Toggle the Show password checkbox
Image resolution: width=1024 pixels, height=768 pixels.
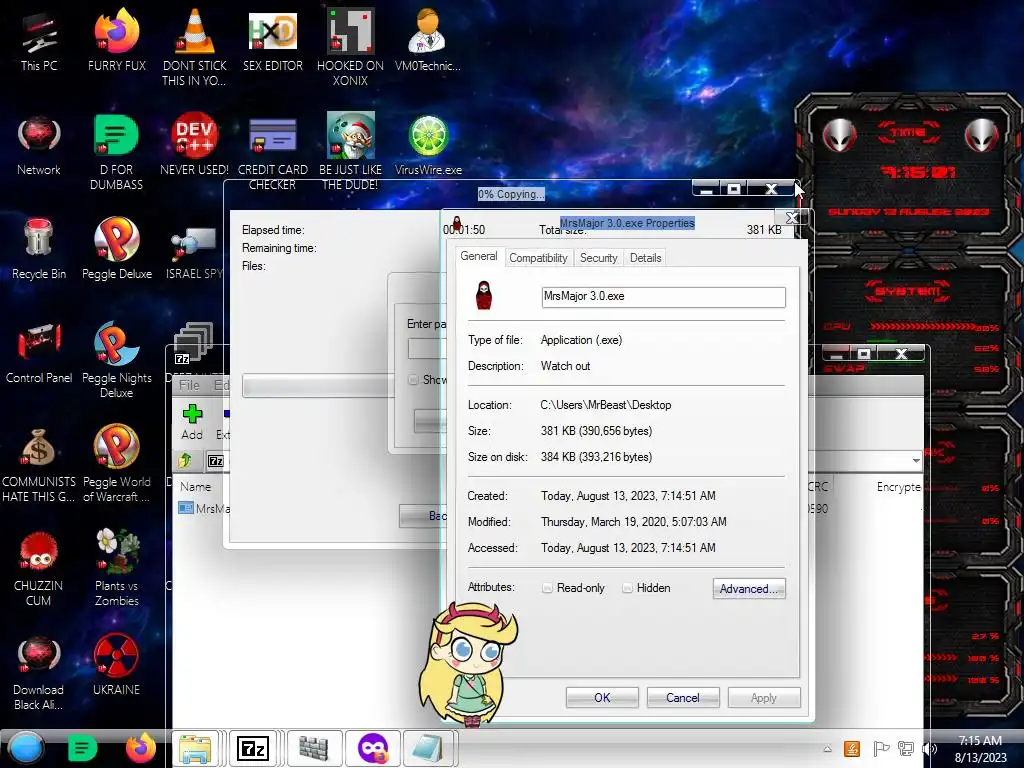pyautogui.click(x=413, y=379)
